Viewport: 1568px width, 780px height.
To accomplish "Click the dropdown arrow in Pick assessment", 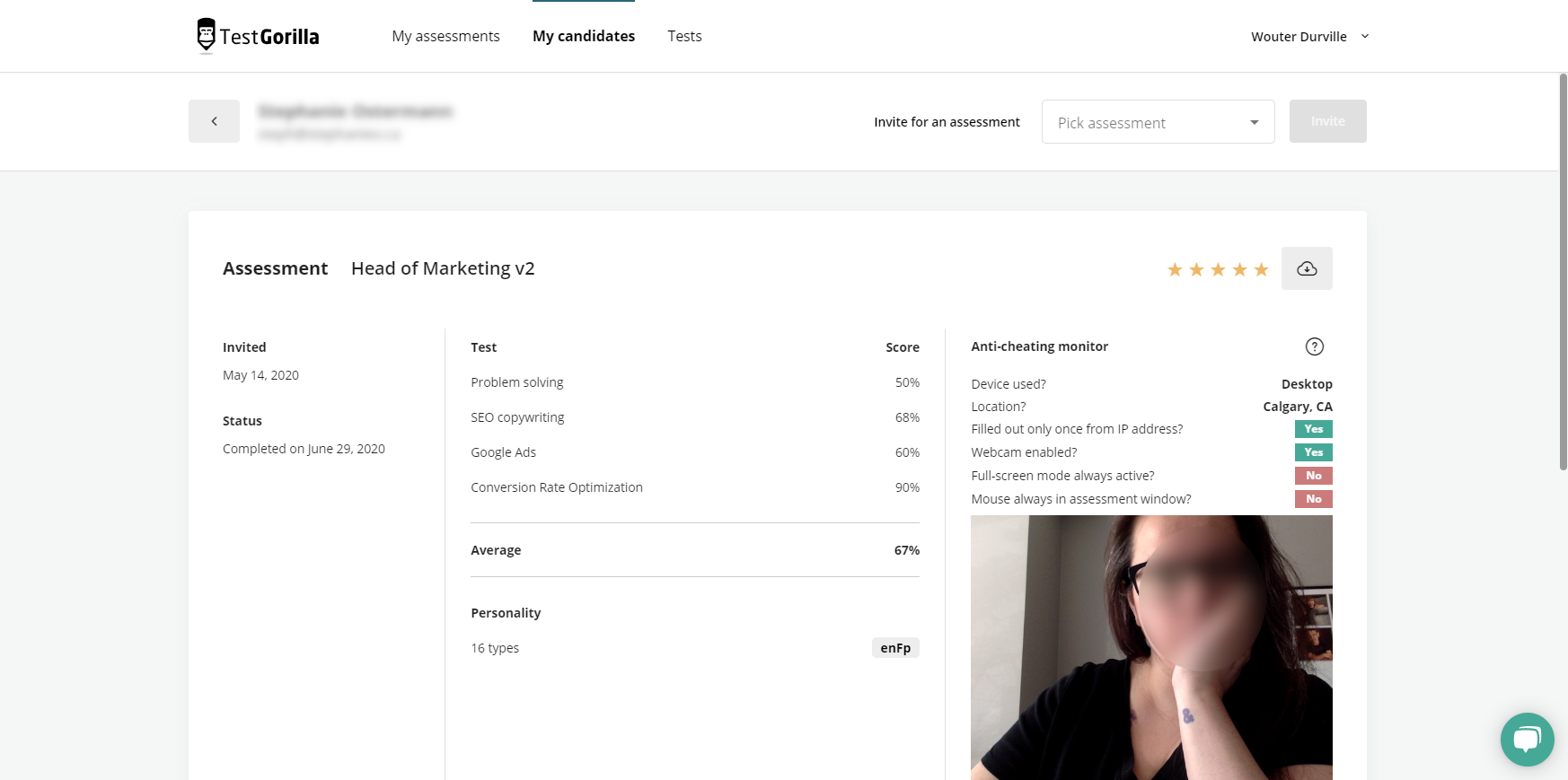I will tap(1255, 122).
